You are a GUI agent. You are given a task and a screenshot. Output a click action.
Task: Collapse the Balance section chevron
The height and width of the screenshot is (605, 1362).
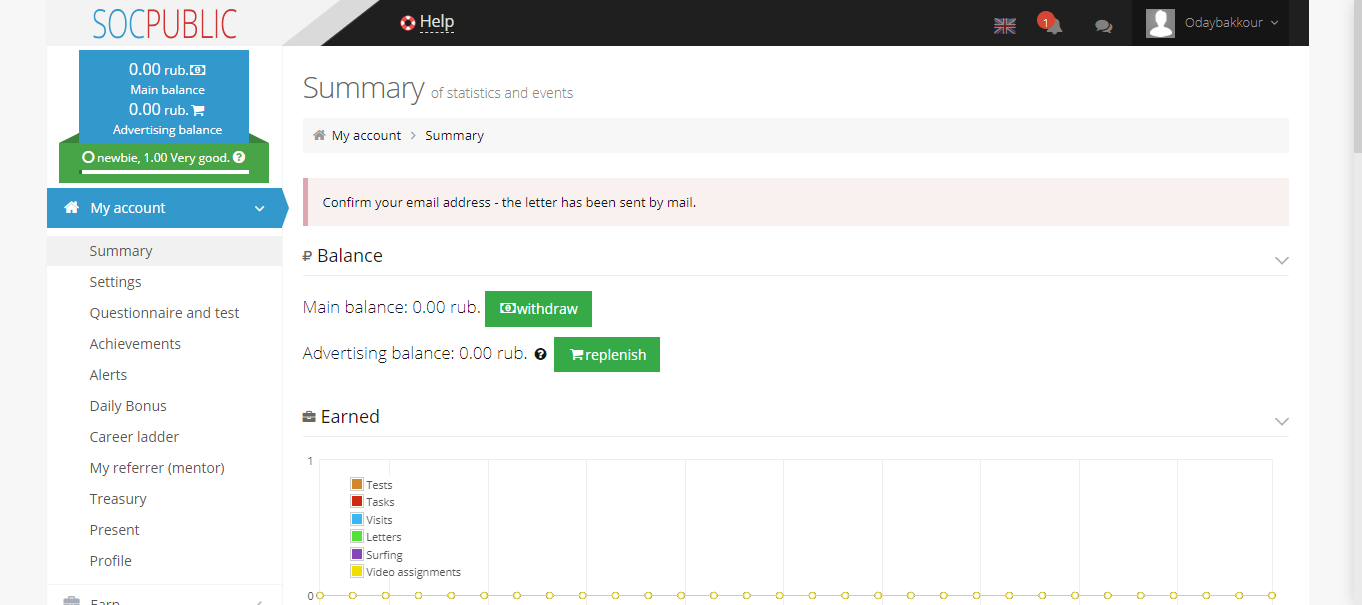click(1282, 260)
